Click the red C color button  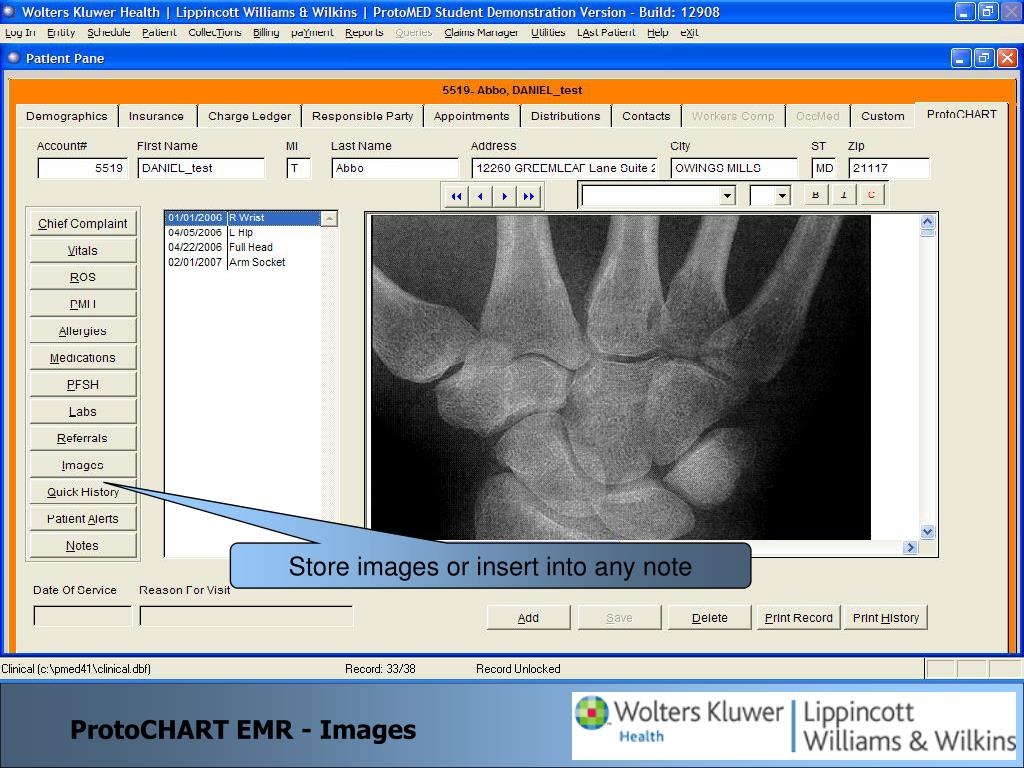[x=871, y=195]
